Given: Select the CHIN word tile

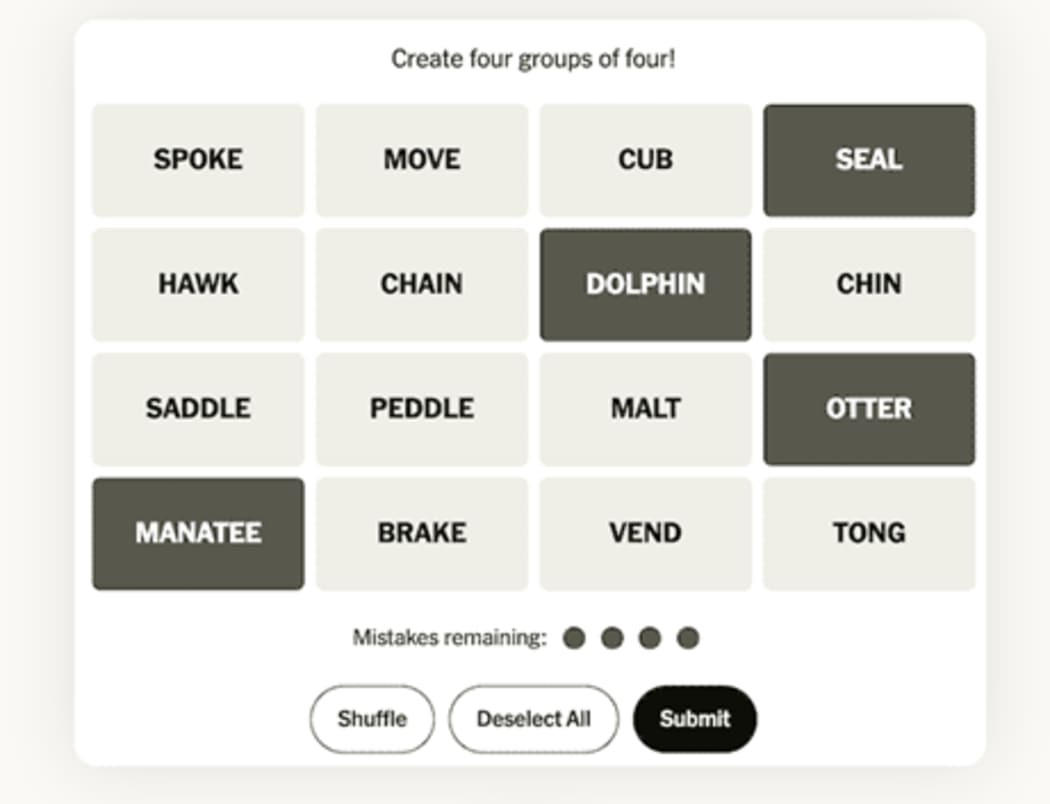Looking at the screenshot, I should pyautogui.click(x=869, y=284).
